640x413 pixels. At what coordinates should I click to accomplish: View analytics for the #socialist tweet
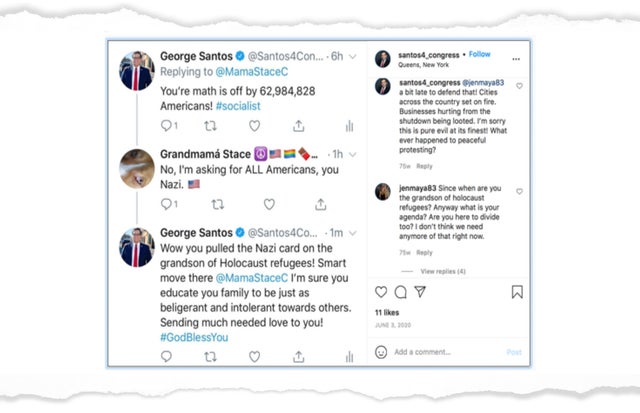(349, 126)
